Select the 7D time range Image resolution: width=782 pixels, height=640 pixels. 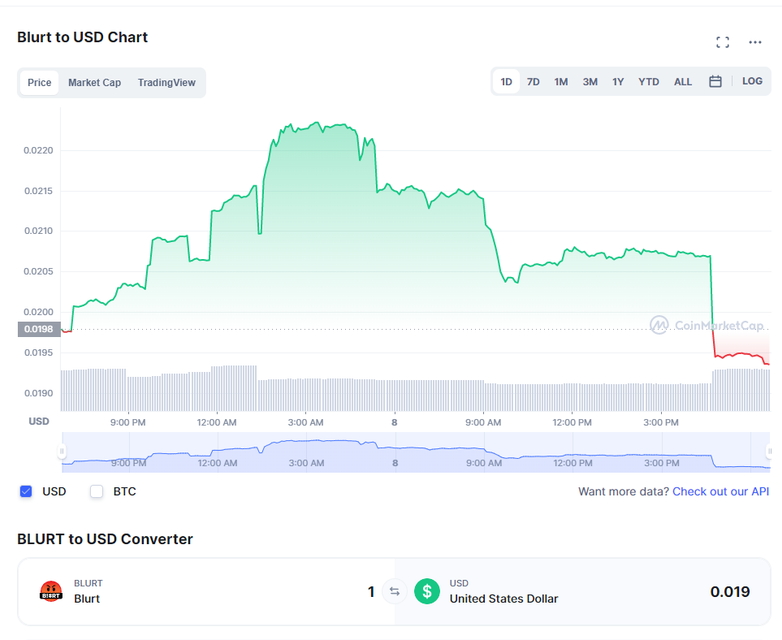[533, 82]
